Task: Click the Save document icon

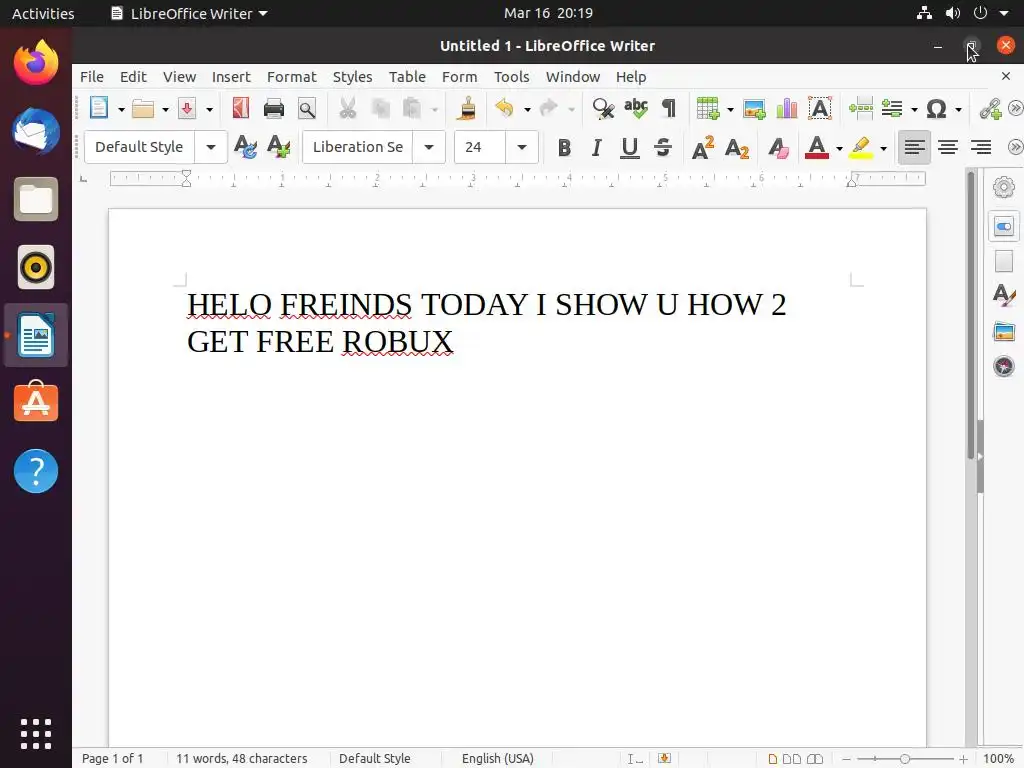Action: click(187, 108)
